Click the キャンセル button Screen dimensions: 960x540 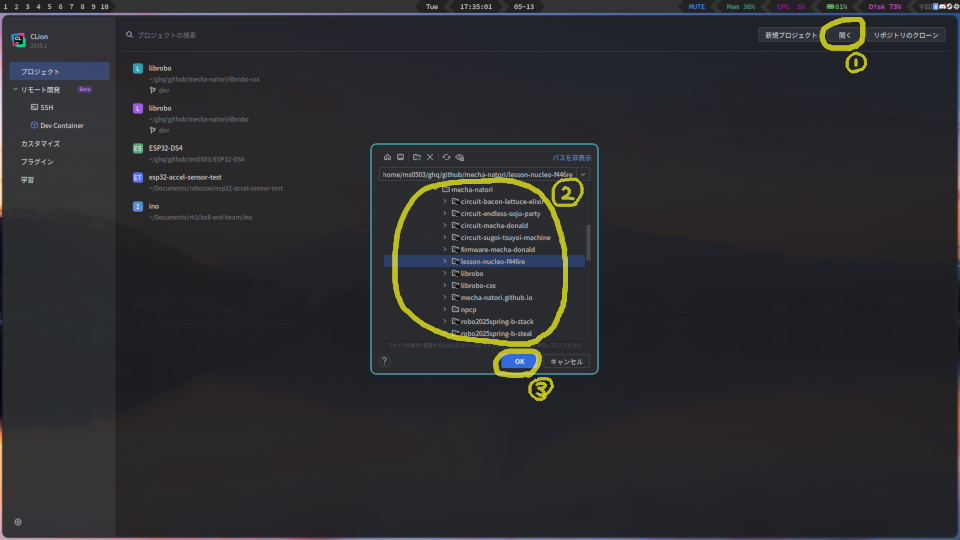(x=566, y=362)
